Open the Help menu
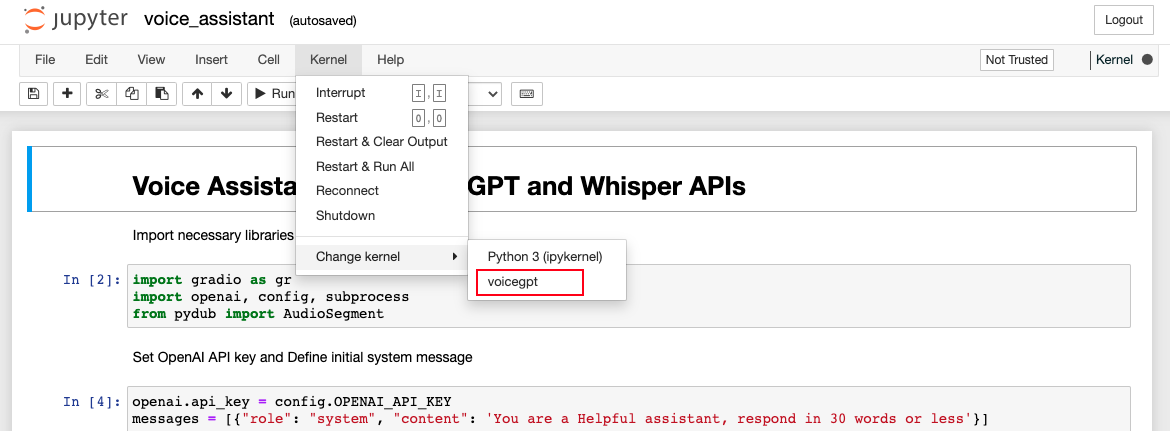This screenshot has height=431, width=1170. (x=390, y=60)
